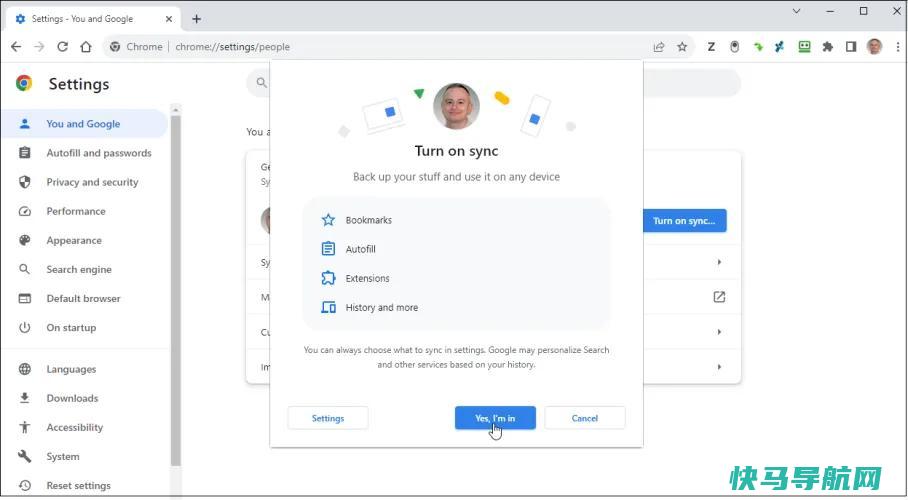Viewport: 908px width, 500px height.
Task: Open the Extensions puzzle piece menu
Action: point(828,47)
